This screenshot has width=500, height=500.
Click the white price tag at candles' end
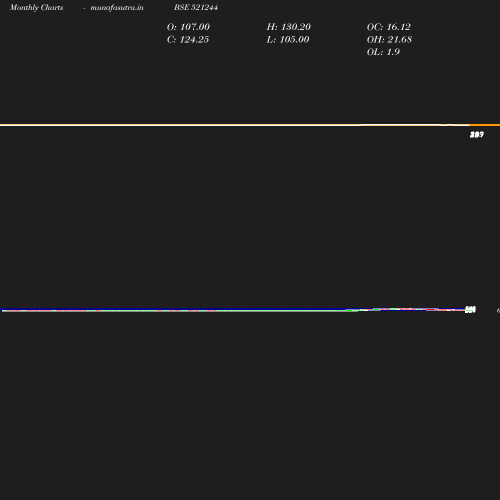tap(470, 310)
